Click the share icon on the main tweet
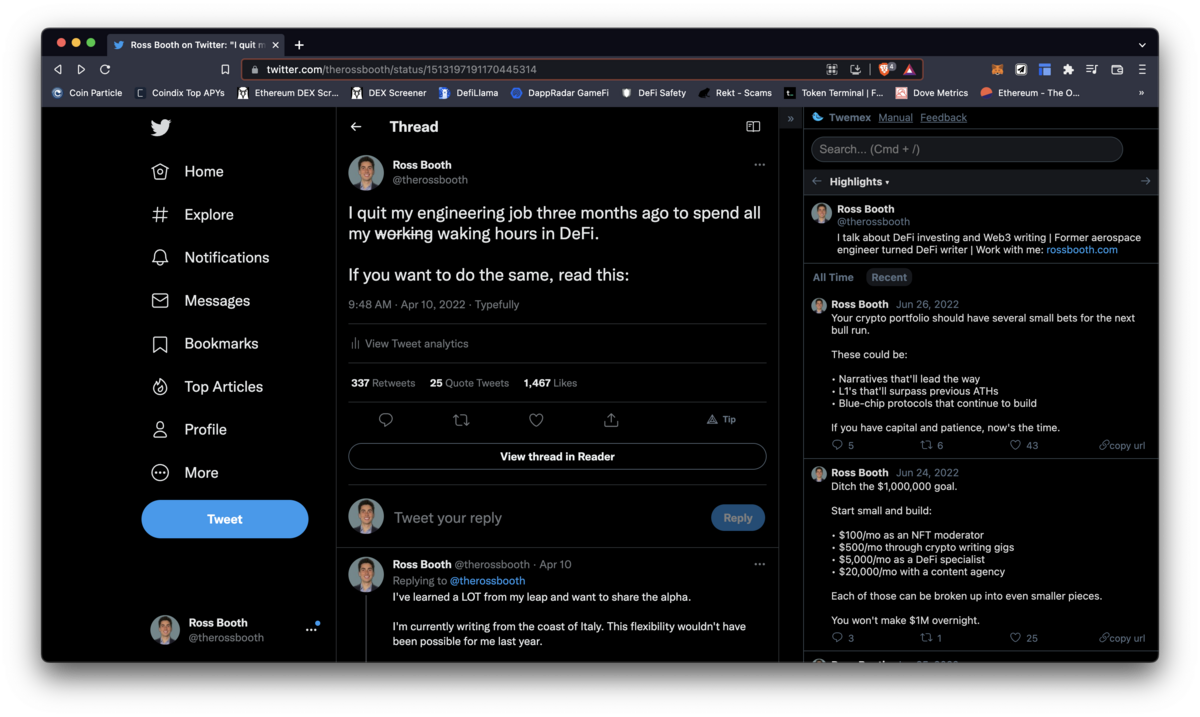The width and height of the screenshot is (1200, 717). click(x=611, y=420)
